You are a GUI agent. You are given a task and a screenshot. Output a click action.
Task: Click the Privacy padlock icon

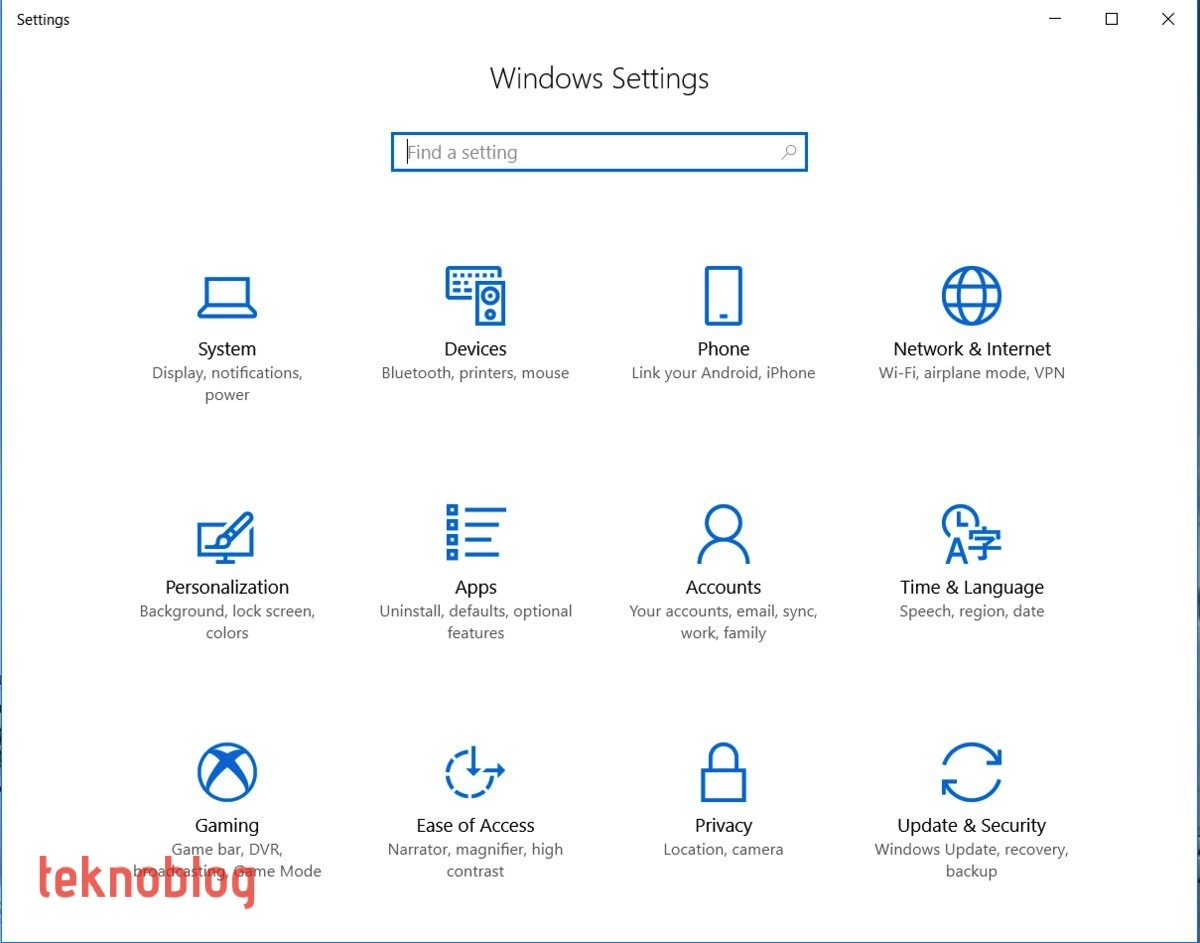point(723,772)
